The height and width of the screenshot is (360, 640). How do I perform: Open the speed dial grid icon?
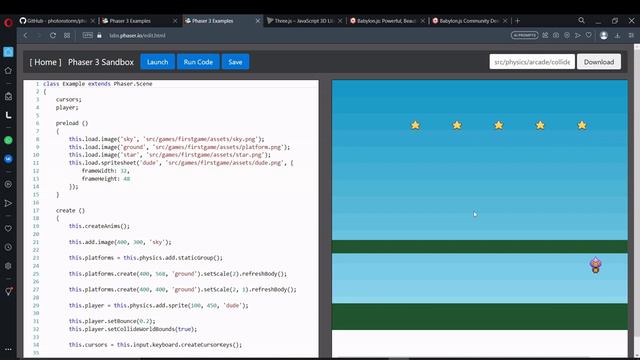[67, 36]
